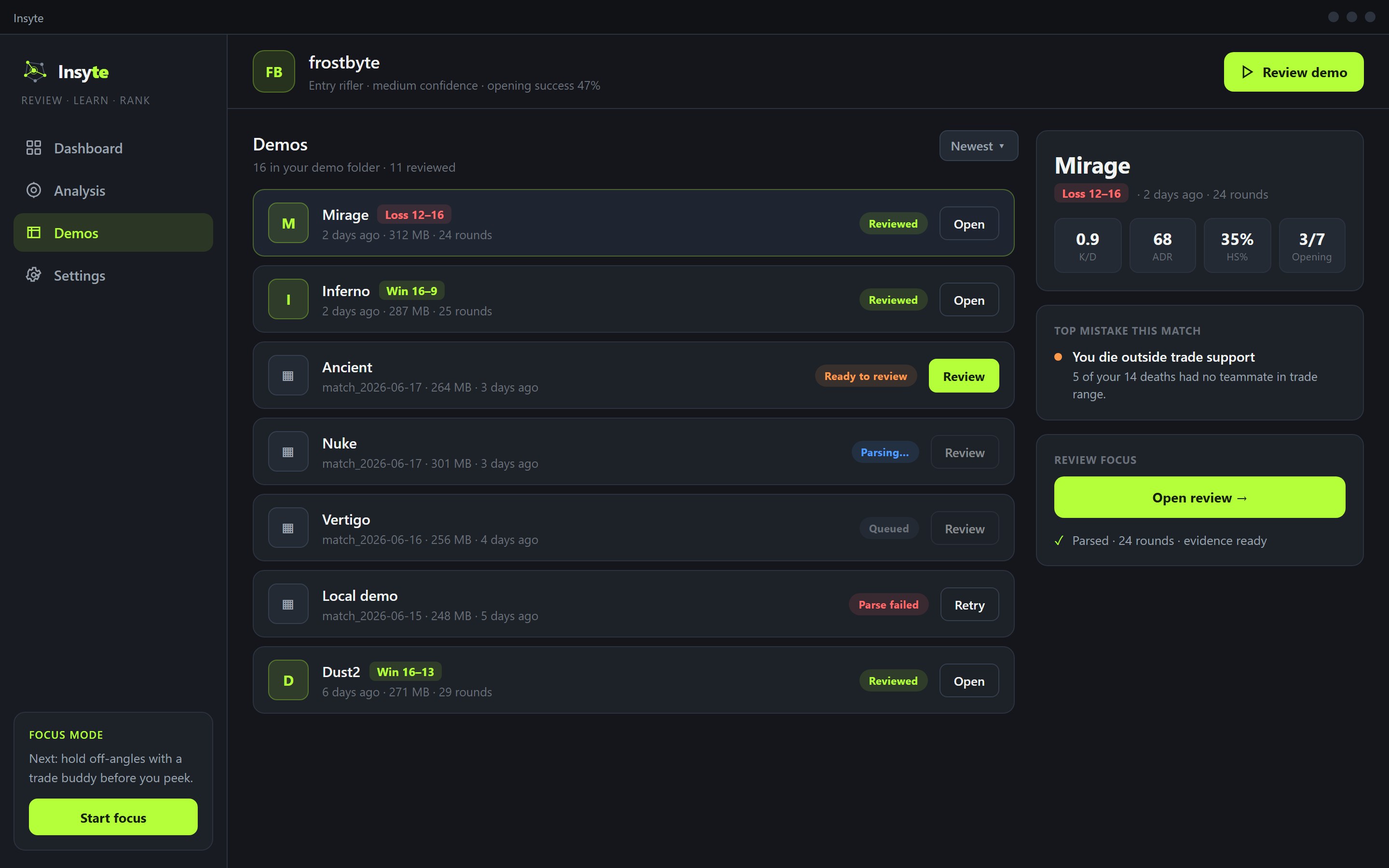The height and width of the screenshot is (868, 1389).
Task: Open the Newest sort dropdown
Action: (978, 146)
